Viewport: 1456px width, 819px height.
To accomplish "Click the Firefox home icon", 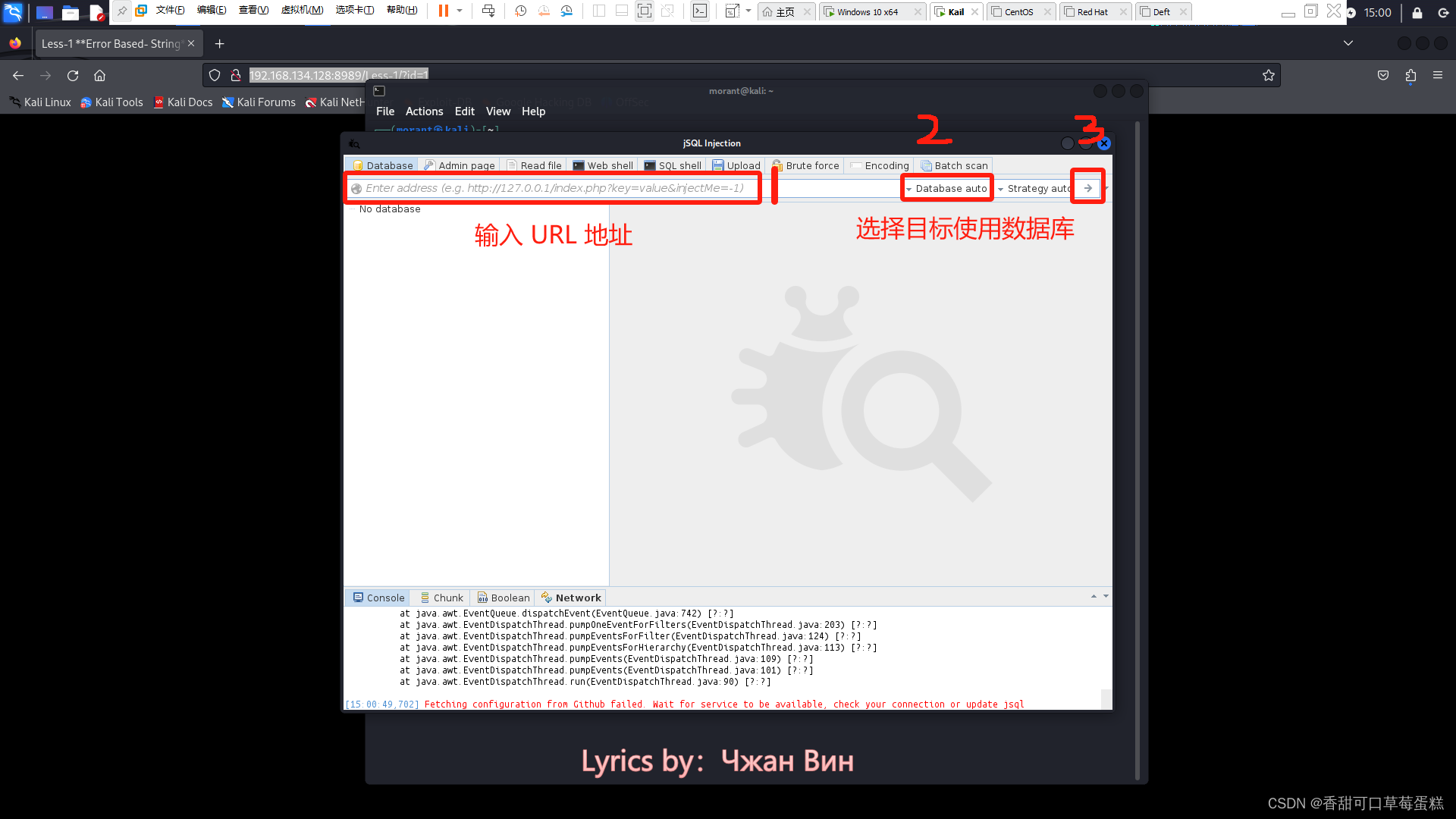I will click(x=99, y=76).
